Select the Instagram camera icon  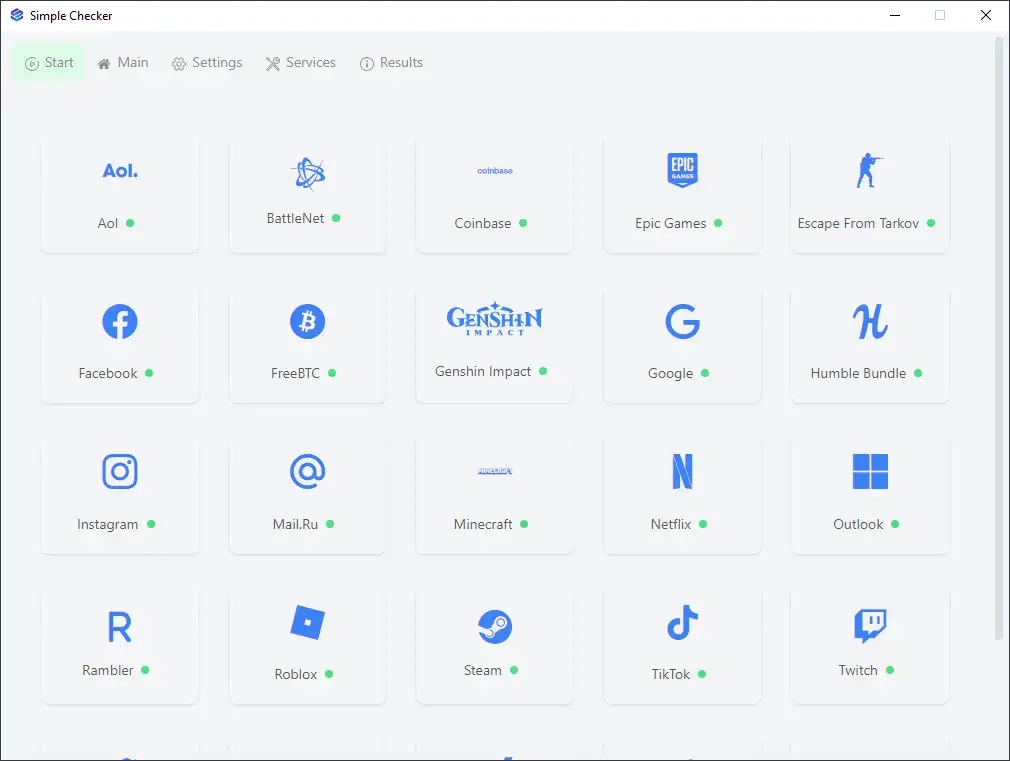[x=120, y=472]
